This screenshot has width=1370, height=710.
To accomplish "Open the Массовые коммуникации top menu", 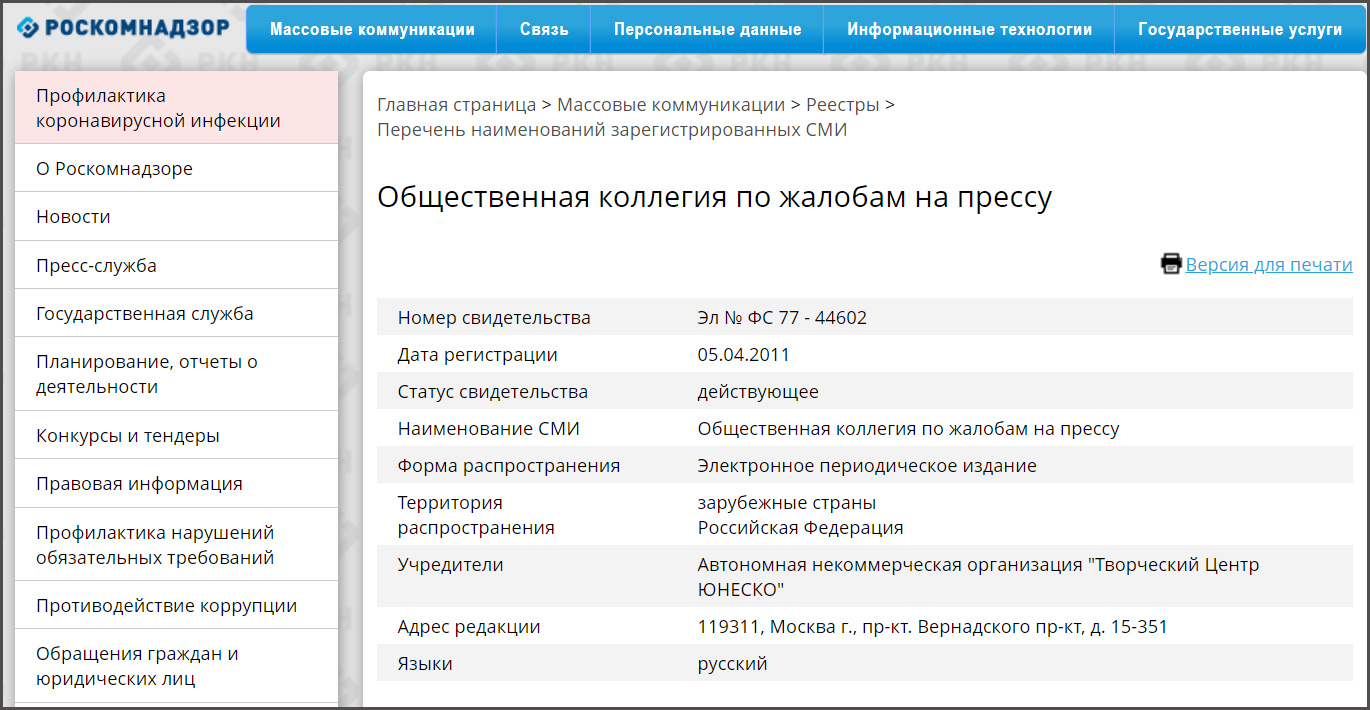I will pos(372,29).
